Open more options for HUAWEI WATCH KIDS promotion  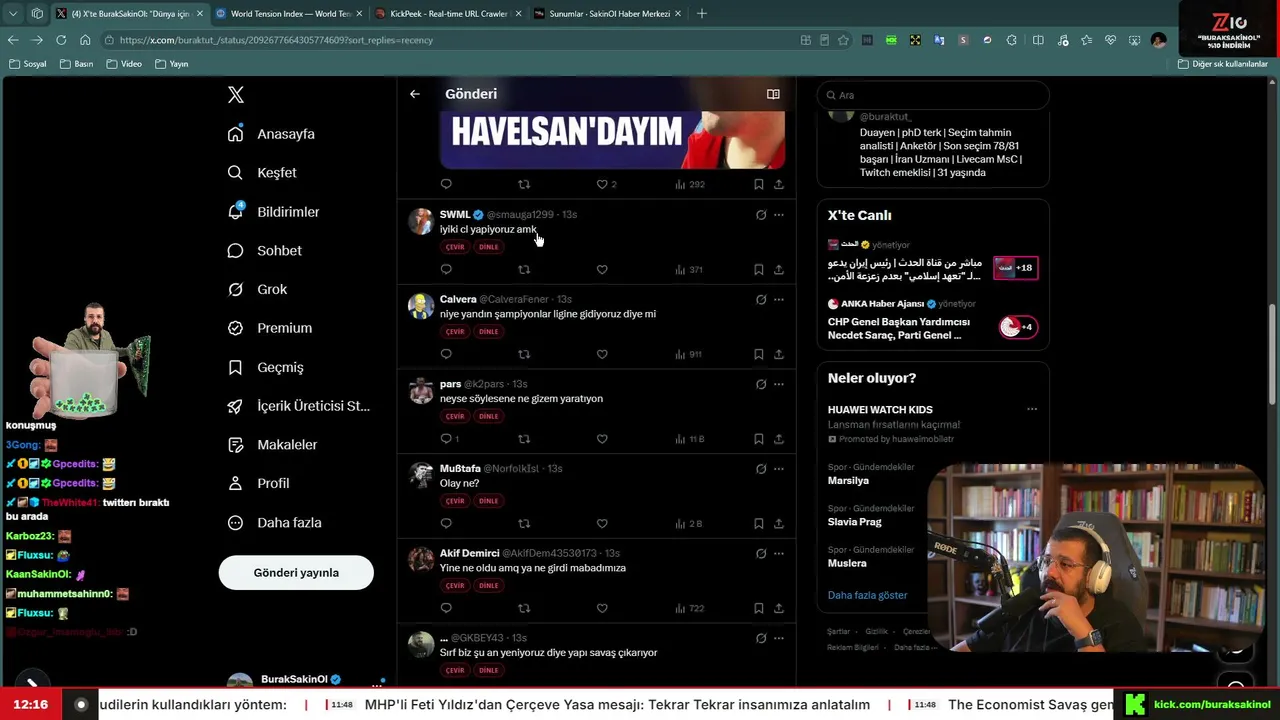(1032, 409)
